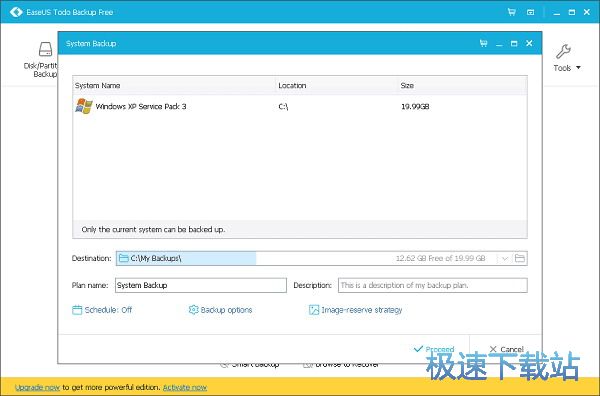Click the Description input field

tap(432, 285)
